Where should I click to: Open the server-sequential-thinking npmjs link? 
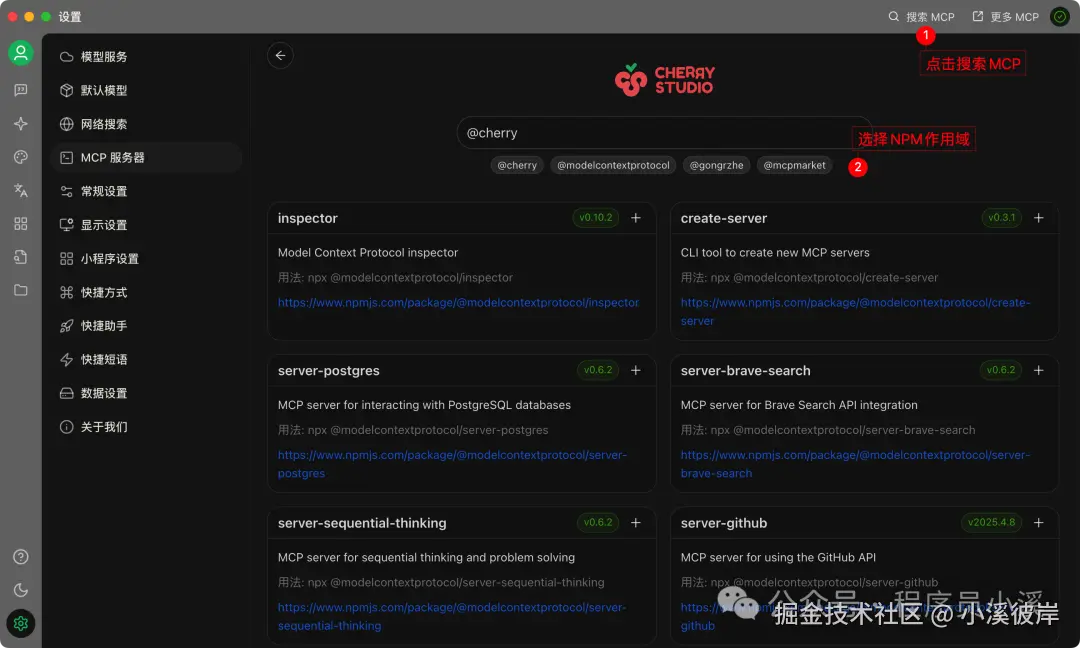tap(452, 616)
